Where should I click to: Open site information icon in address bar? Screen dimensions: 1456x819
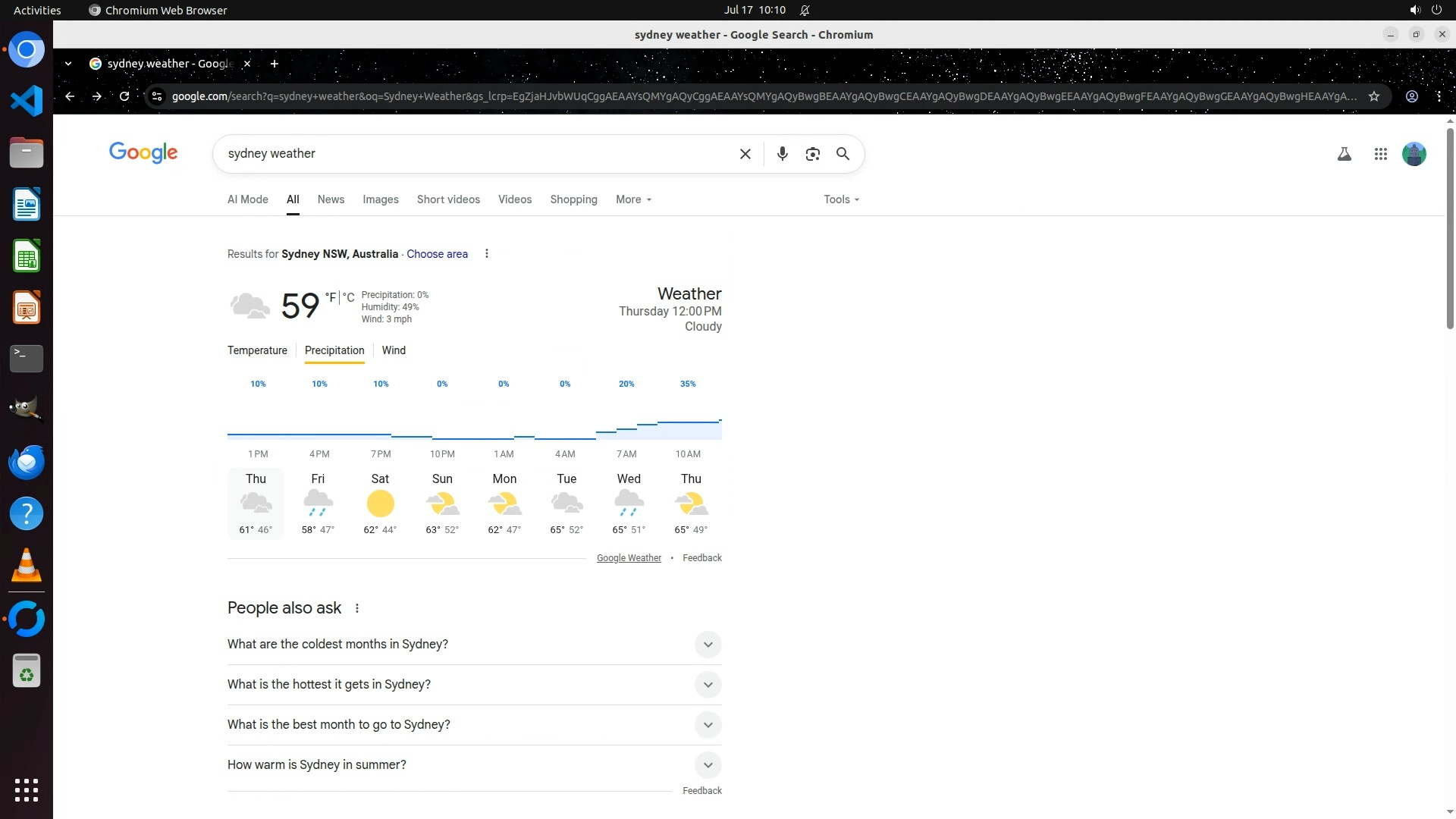[157, 96]
